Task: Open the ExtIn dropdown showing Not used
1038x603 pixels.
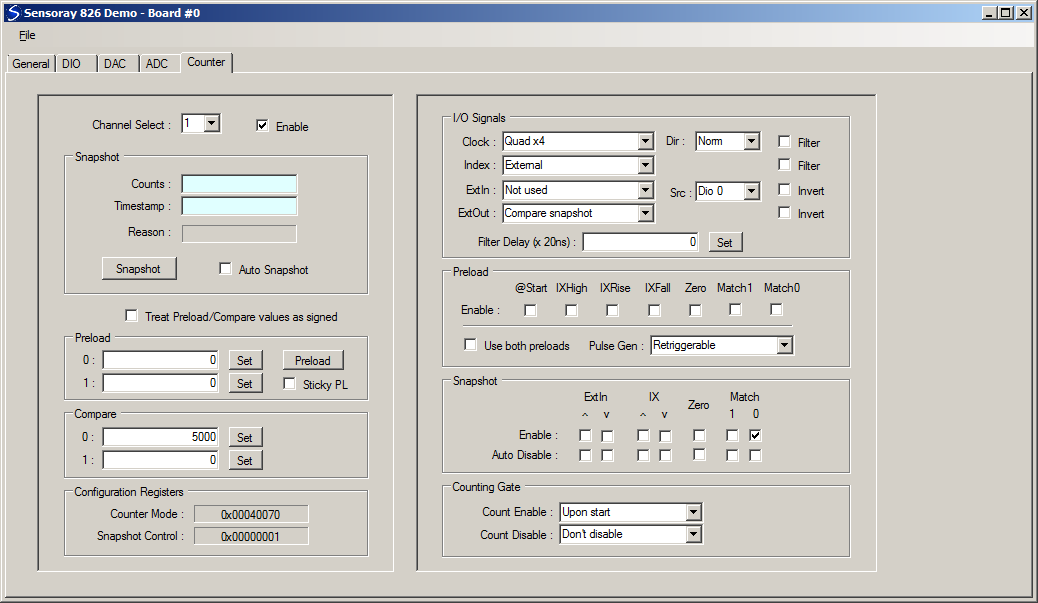Action: pos(579,190)
